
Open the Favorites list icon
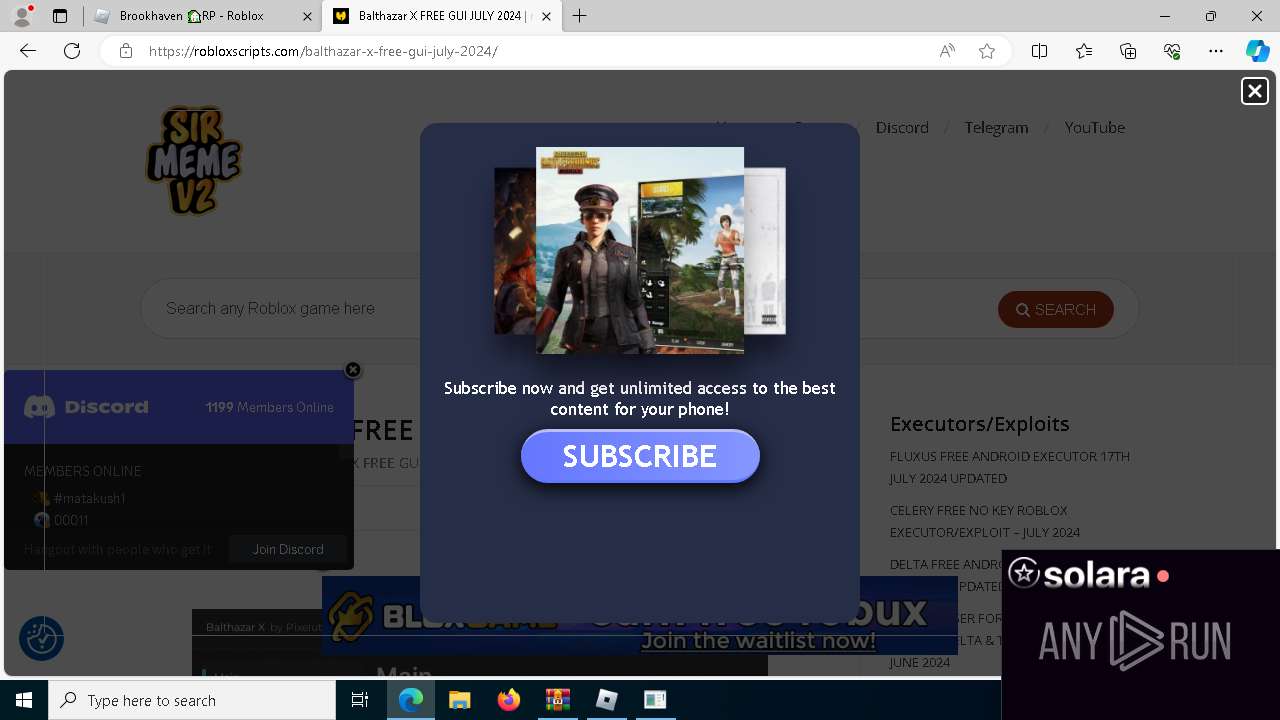(1084, 51)
